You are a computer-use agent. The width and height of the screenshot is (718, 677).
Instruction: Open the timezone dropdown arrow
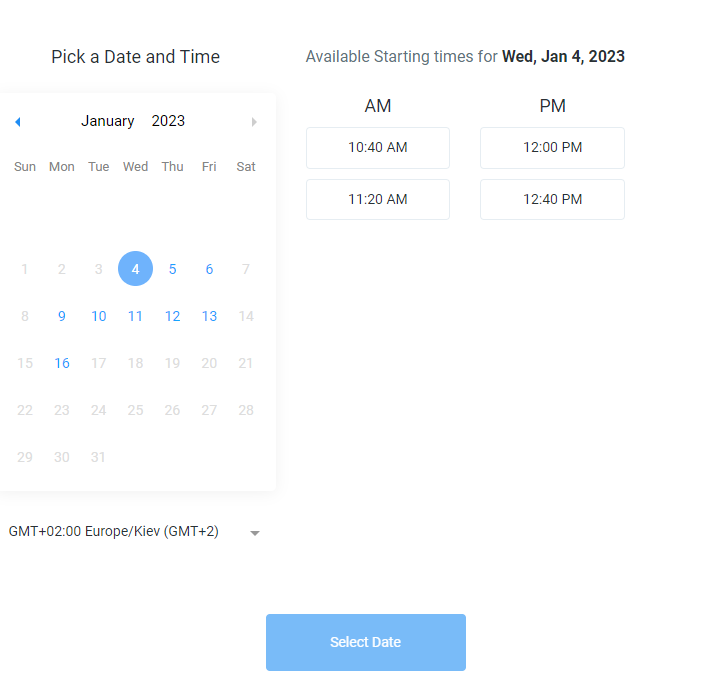click(255, 533)
